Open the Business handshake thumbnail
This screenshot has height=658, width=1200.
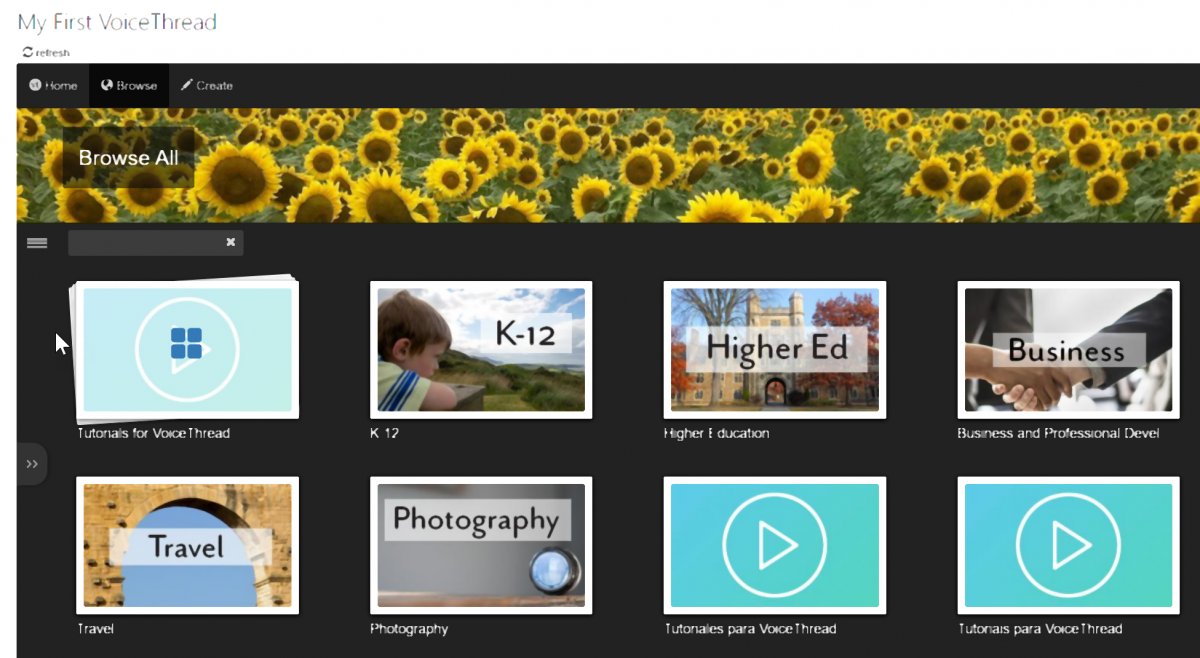(x=1068, y=350)
